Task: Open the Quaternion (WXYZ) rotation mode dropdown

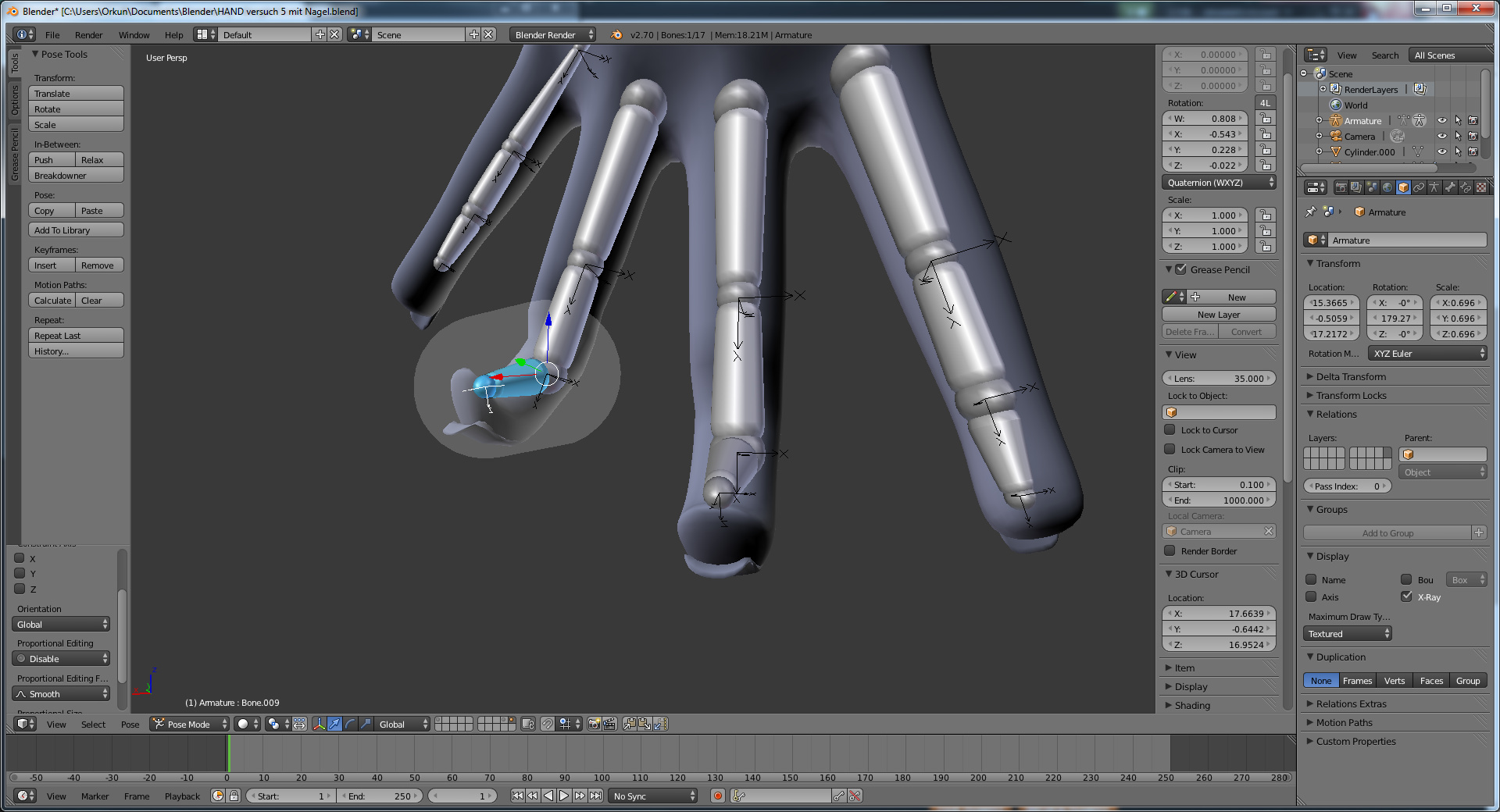Action: click(x=1219, y=182)
